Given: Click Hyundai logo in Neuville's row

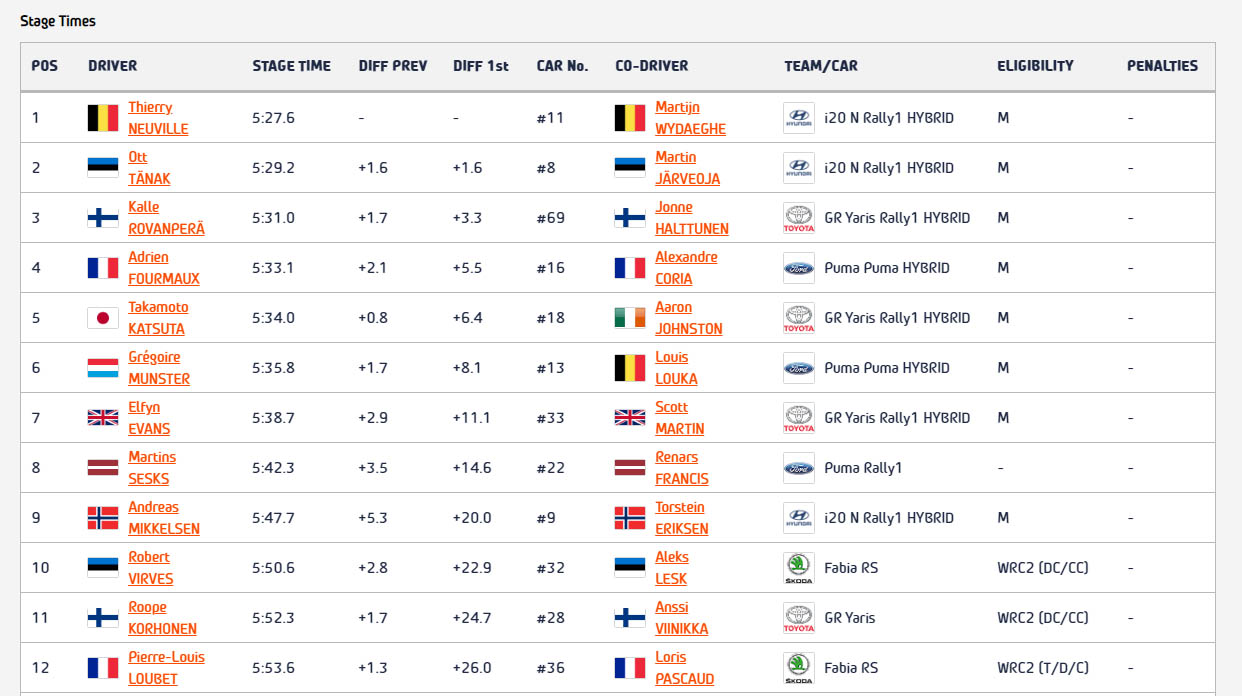Looking at the screenshot, I should (x=798, y=118).
